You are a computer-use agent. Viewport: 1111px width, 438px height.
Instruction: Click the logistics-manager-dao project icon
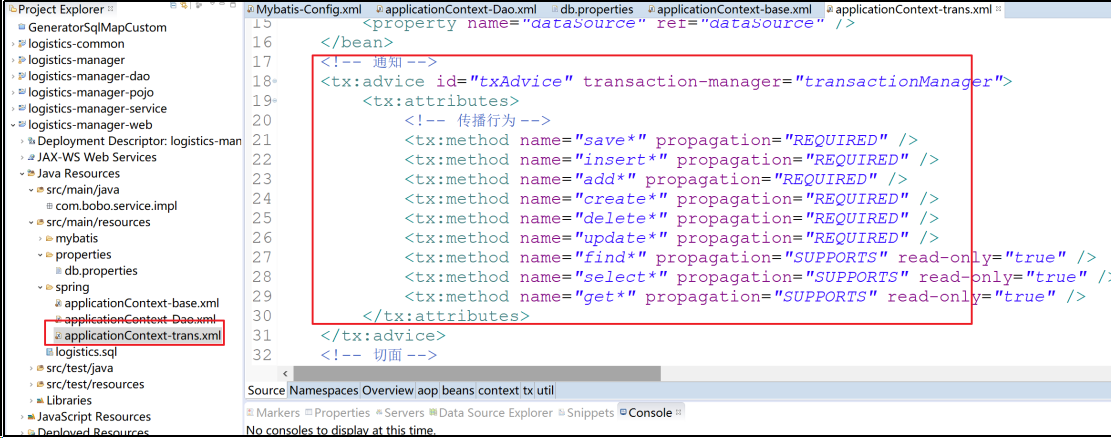[x=22, y=77]
